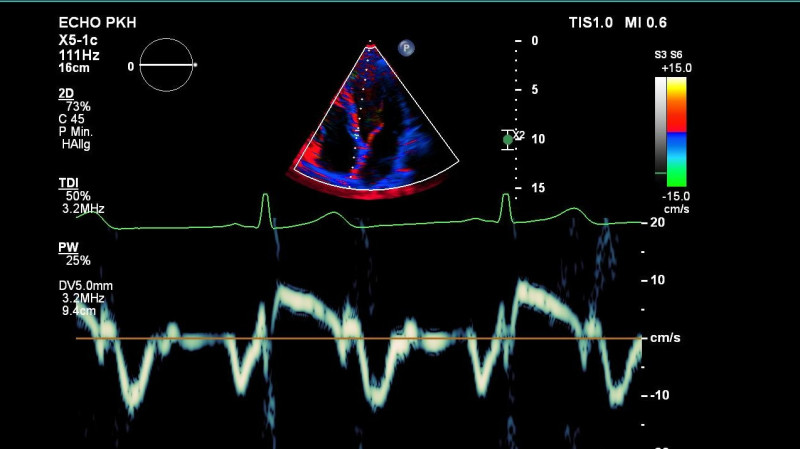Click the color Doppler velocity scale bar
Screen dimensions: 800x449
click(x=677, y=132)
